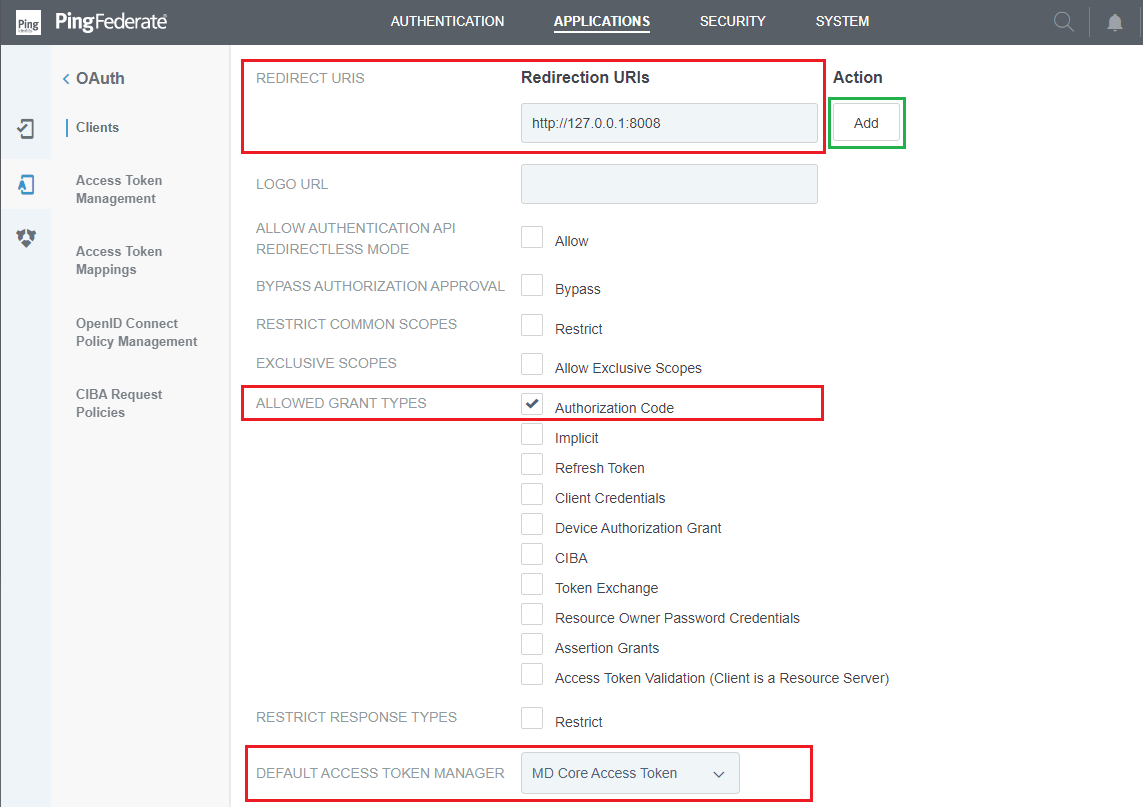Select Clients in the OAuth sidebar
1143x807 pixels.
(x=97, y=128)
